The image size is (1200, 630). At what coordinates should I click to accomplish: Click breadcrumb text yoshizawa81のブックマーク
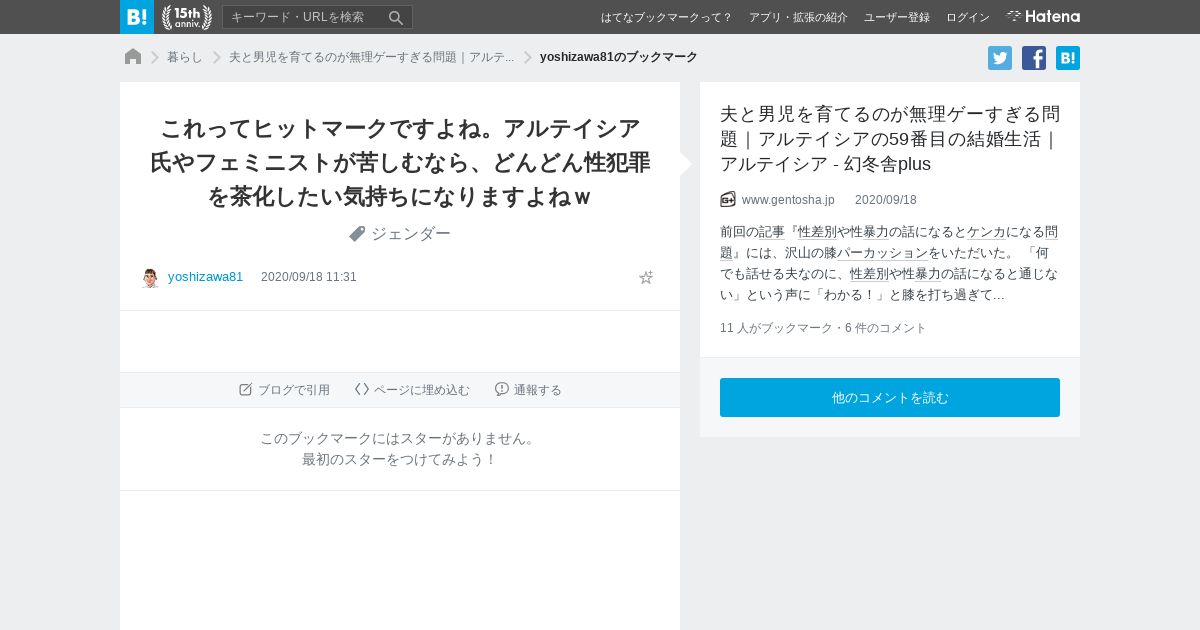(618, 57)
